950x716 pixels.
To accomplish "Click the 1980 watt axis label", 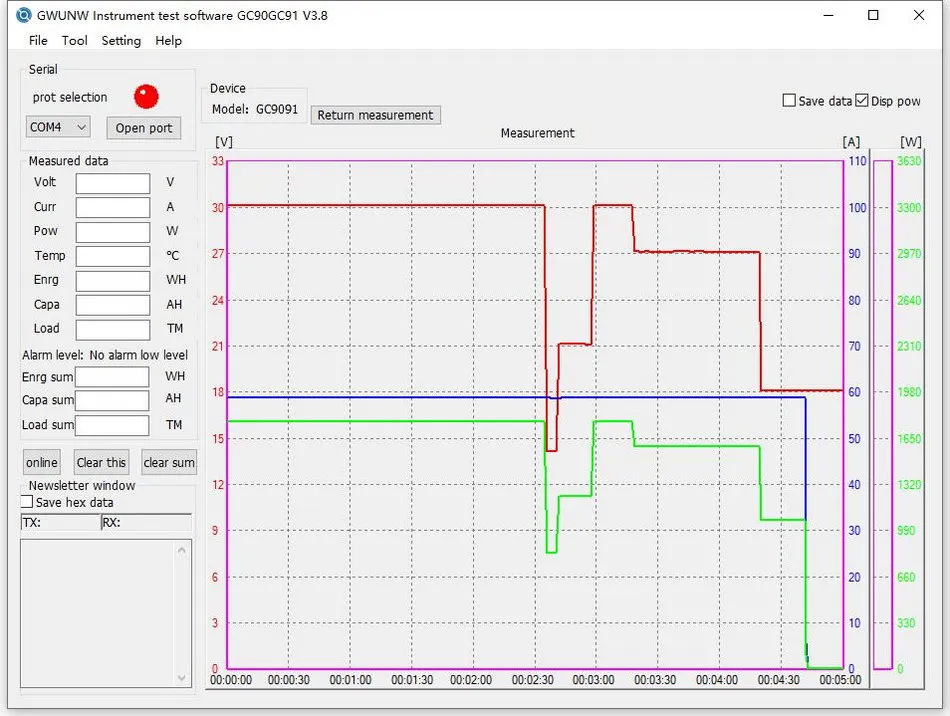I will click(909, 392).
